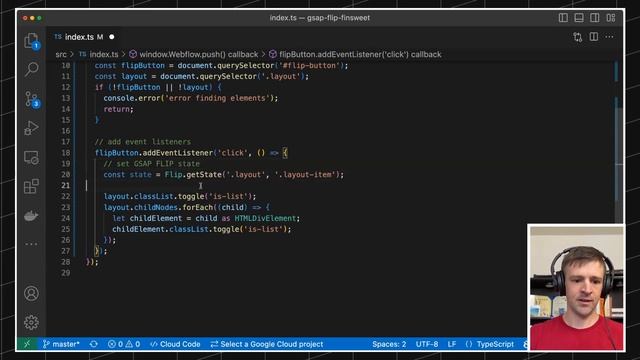Toggle bottom panel layout icon
This screenshot has width=640, height=360.
pyautogui.click(x=579, y=18)
